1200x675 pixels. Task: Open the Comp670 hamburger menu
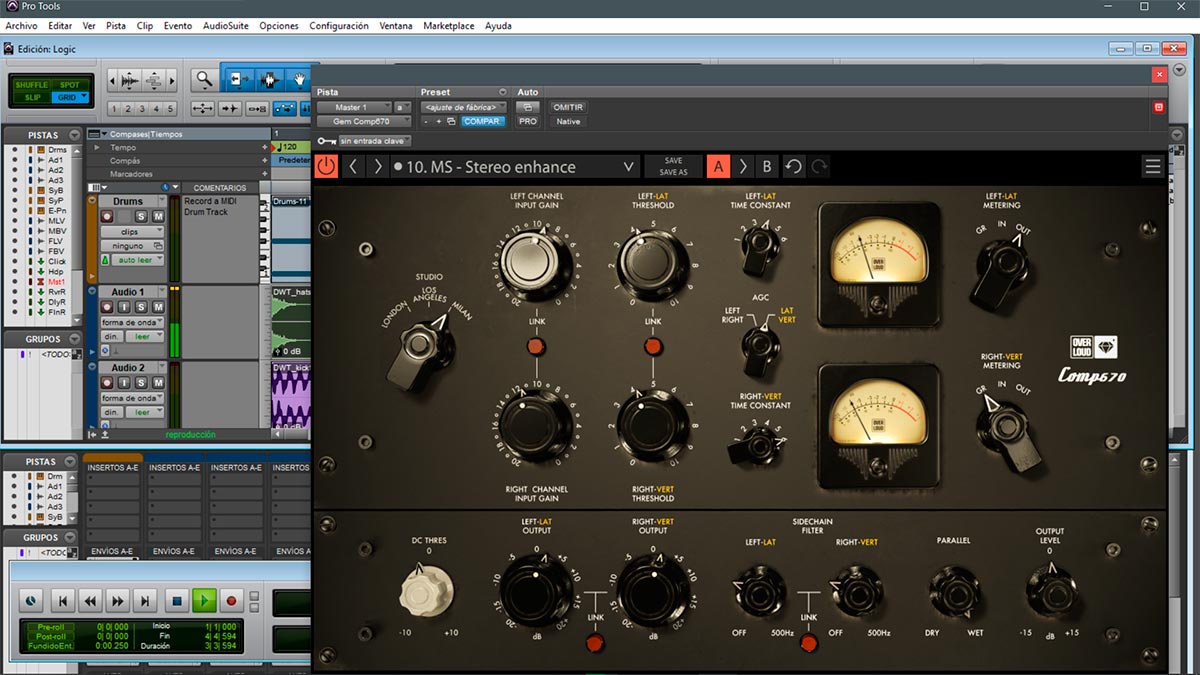(1153, 167)
